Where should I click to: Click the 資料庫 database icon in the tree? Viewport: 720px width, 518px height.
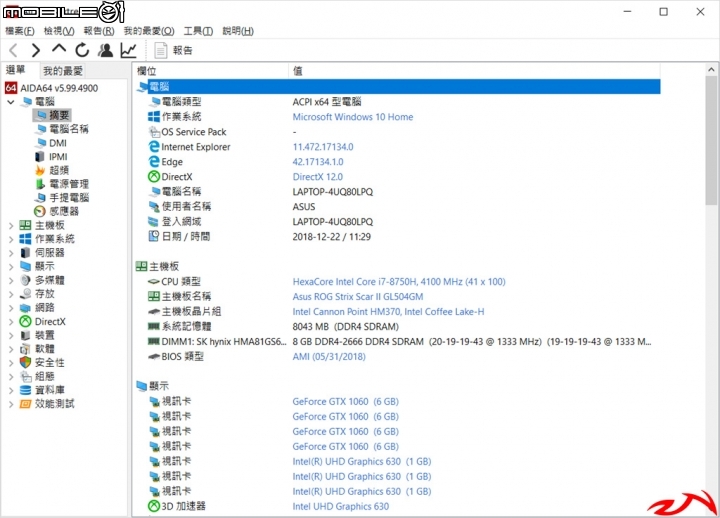pos(25,390)
